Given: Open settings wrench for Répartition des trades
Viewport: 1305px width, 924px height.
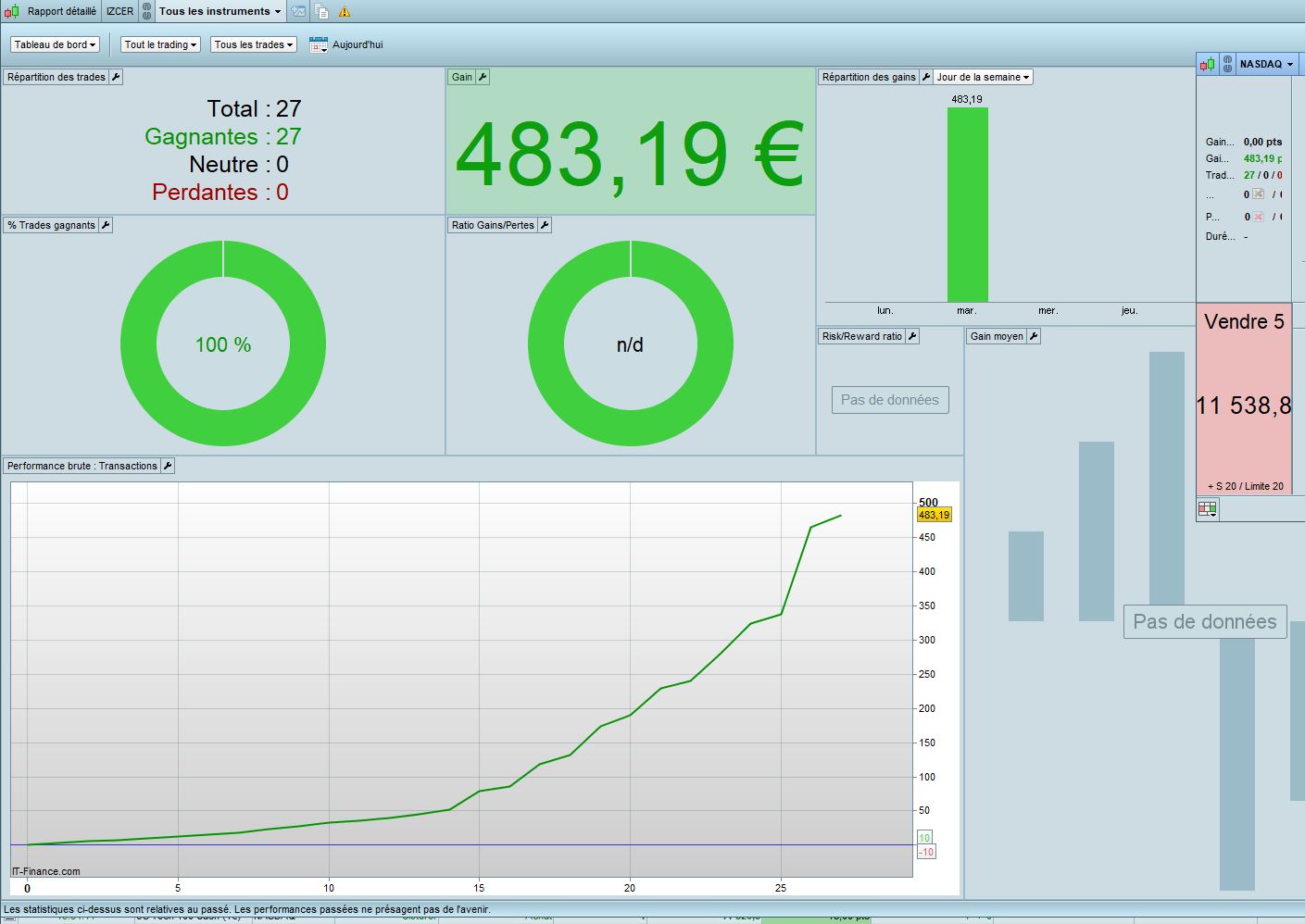Looking at the screenshot, I should point(116,77).
